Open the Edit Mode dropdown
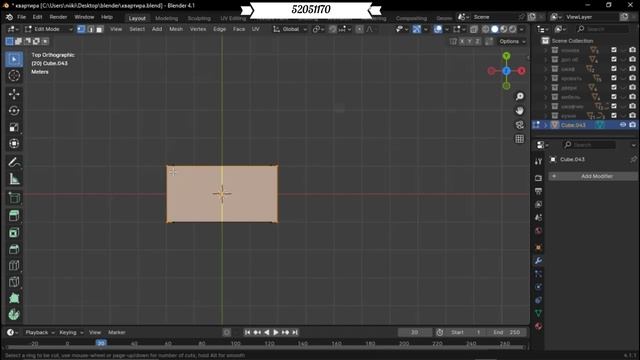 pos(48,29)
